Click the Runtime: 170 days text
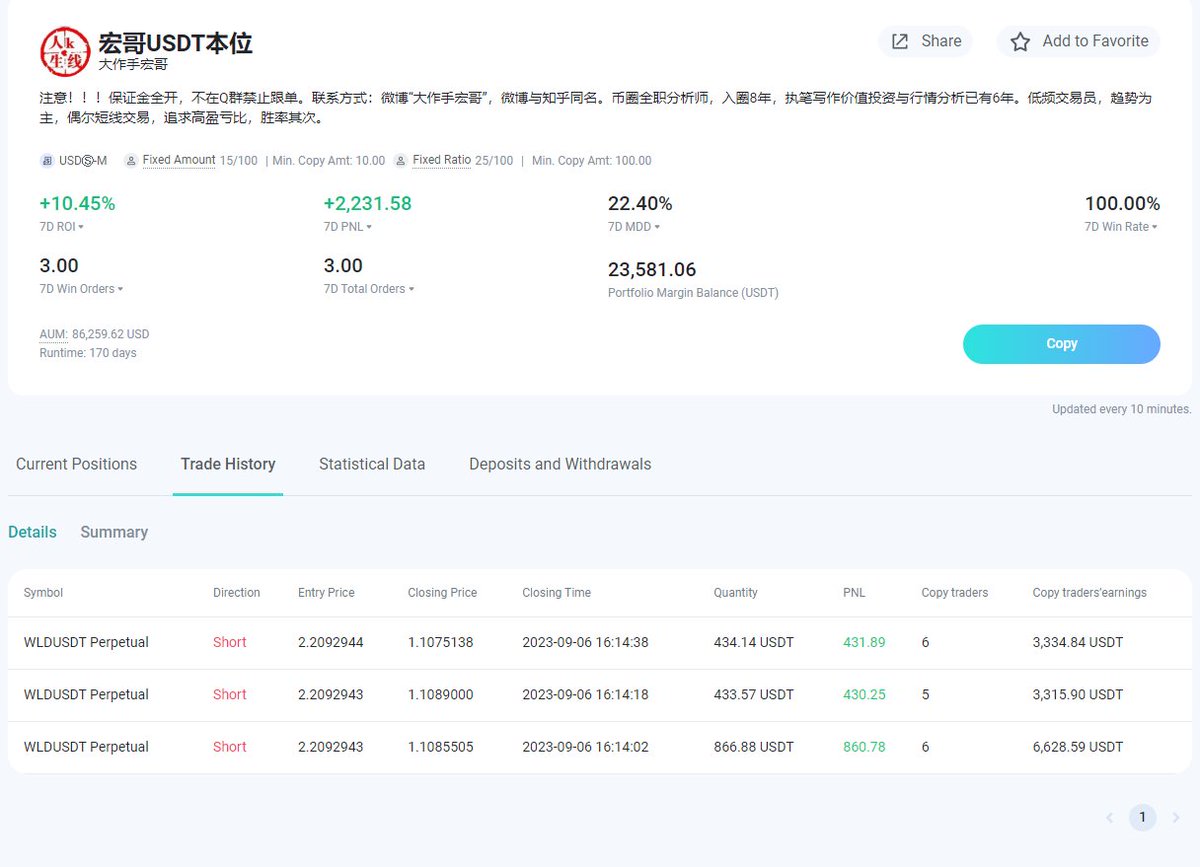The image size is (1200, 867). point(88,353)
